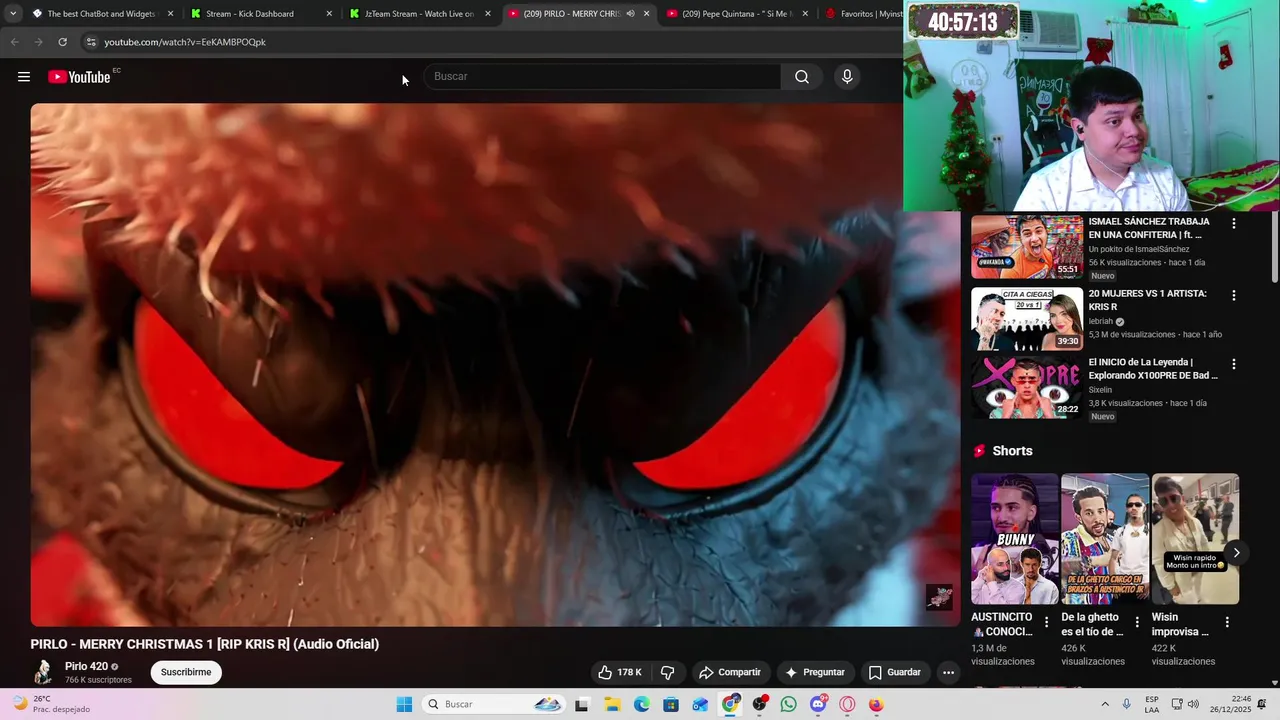The width and height of the screenshot is (1280, 720).
Task: Open the taskbar volume speaker icon
Action: [1193, 704]
